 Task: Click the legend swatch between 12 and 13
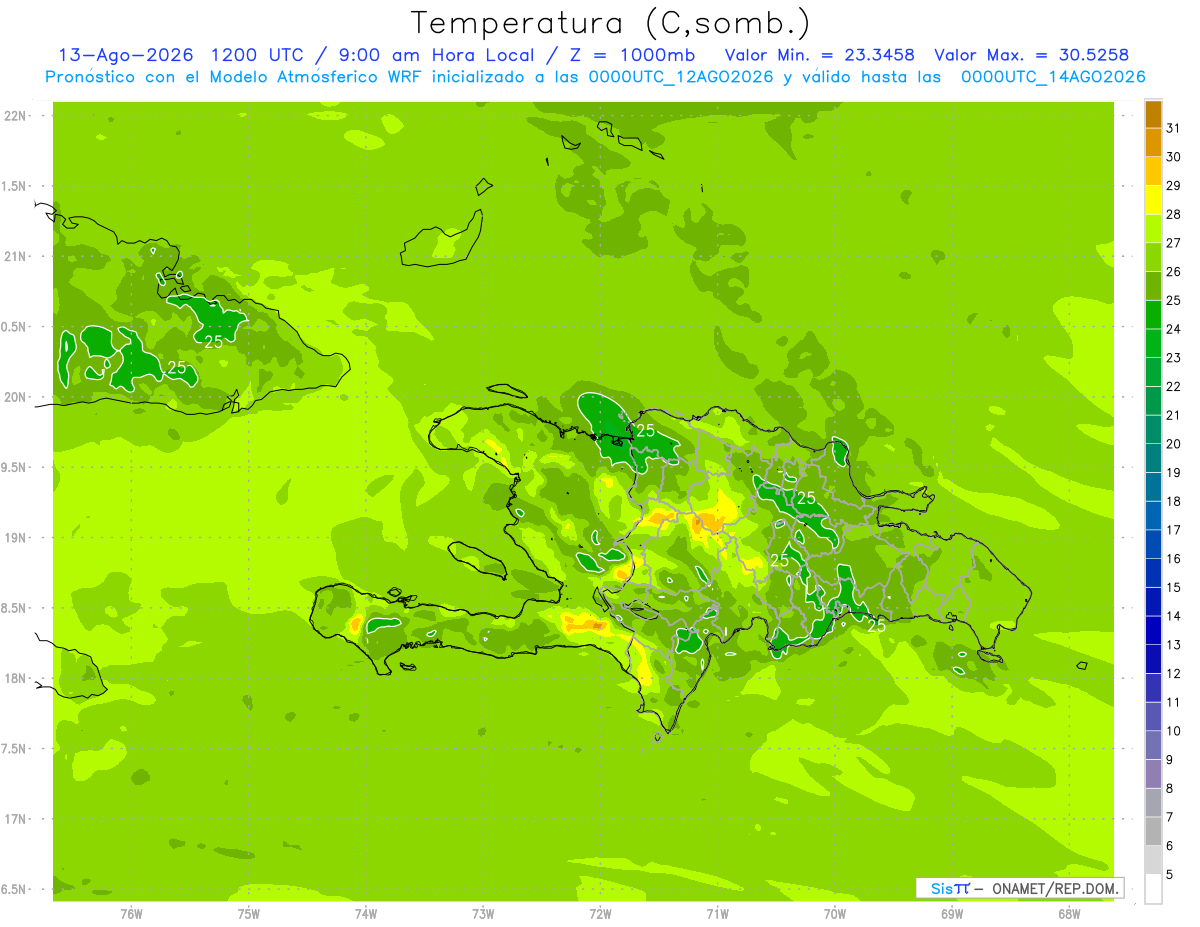tap(1153, 659)
